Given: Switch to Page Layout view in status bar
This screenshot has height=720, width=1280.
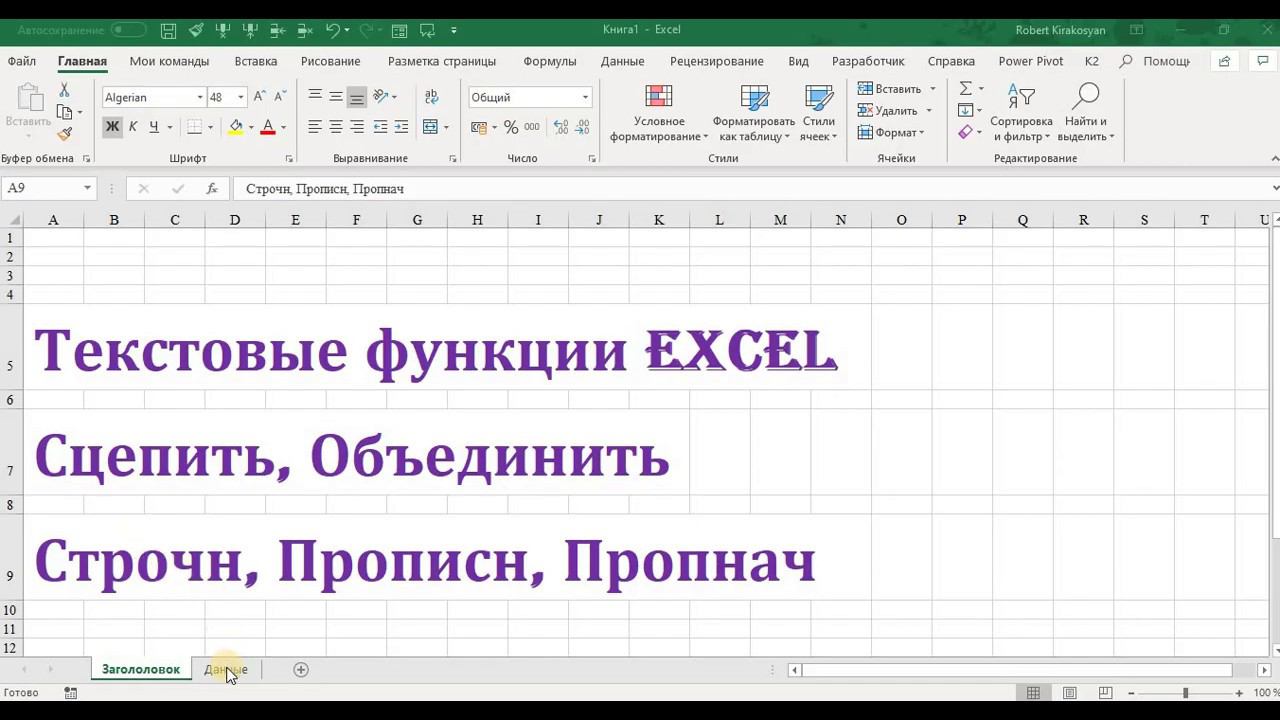Looking at the screenshot, I should click(1070, 693).
